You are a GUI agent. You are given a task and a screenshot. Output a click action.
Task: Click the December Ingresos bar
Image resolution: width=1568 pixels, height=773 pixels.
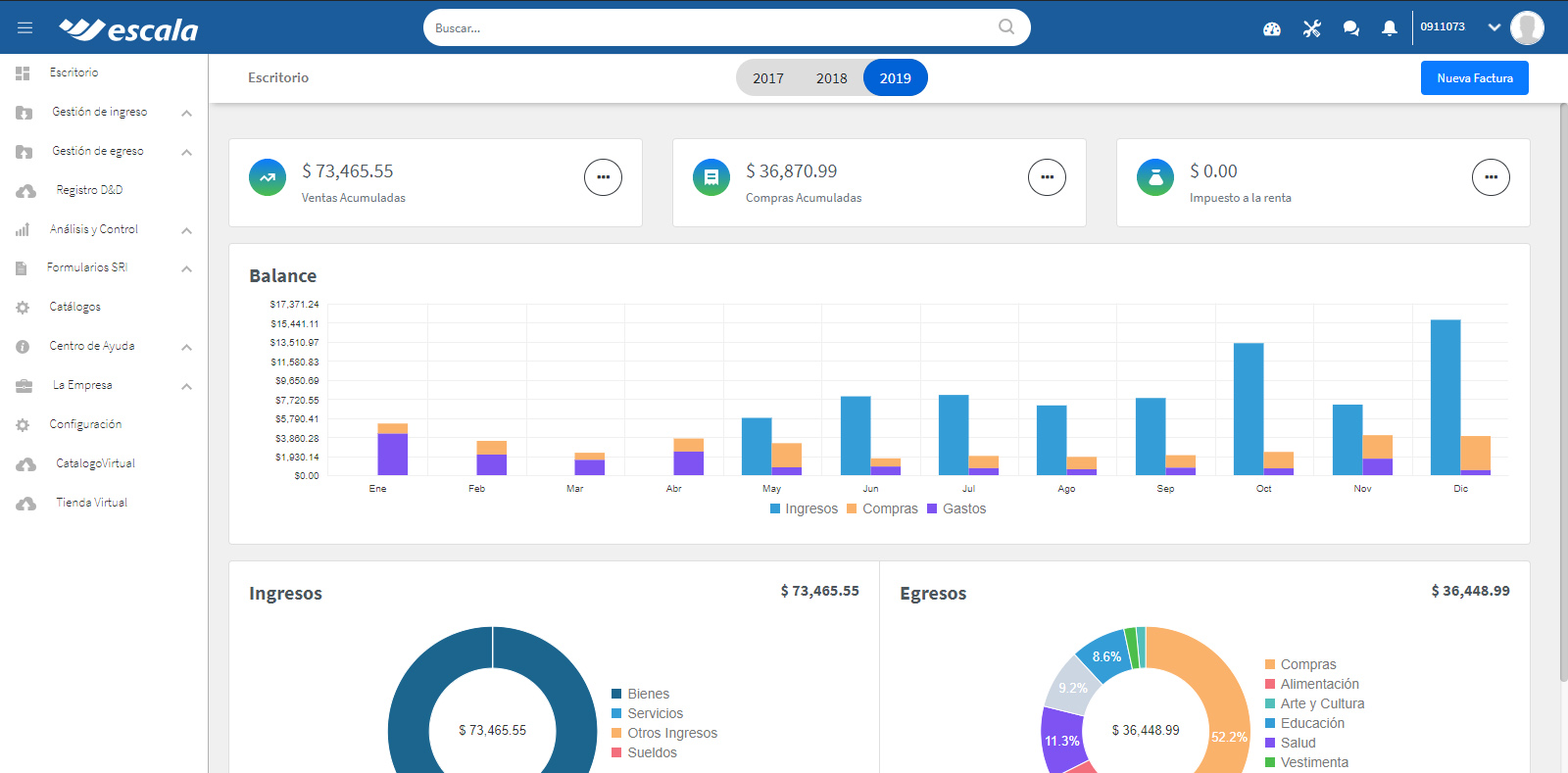[x=1445, y=397]
